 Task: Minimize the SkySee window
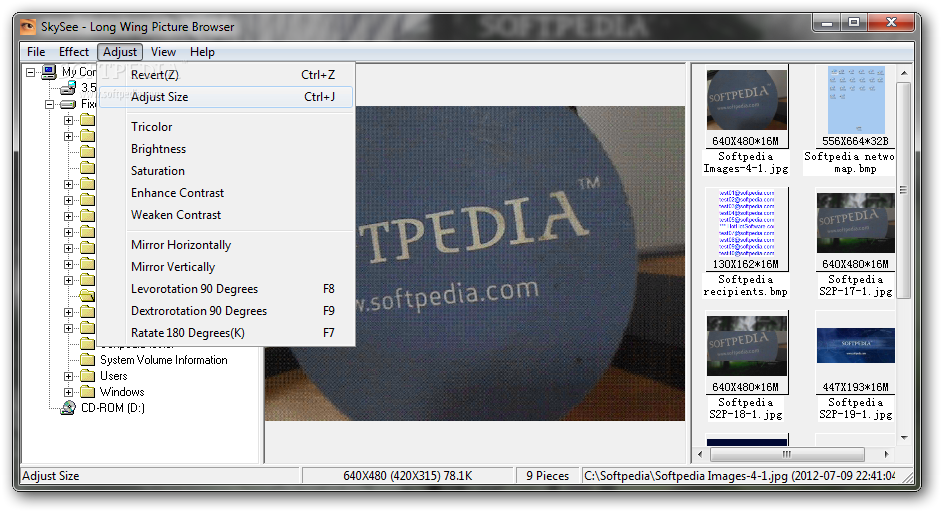click(x=827, y=23)
